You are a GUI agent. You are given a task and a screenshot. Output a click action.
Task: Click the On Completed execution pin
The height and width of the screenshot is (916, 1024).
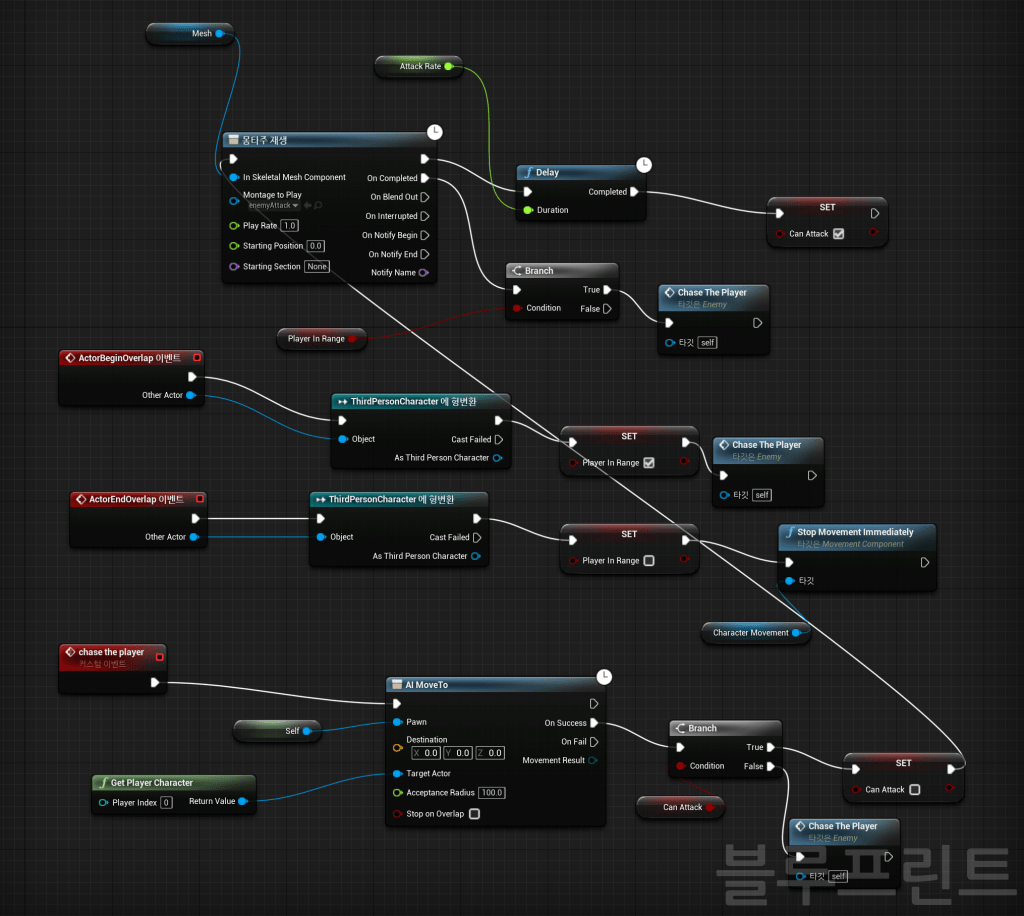425,178
